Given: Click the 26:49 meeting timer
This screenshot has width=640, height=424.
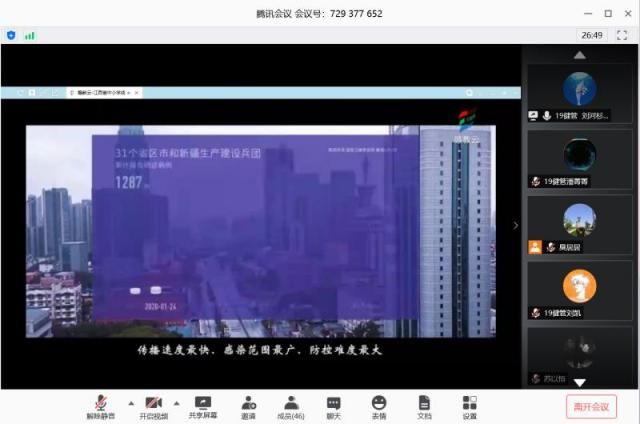Looking at the screenshot, I should [x=593, y=35].
